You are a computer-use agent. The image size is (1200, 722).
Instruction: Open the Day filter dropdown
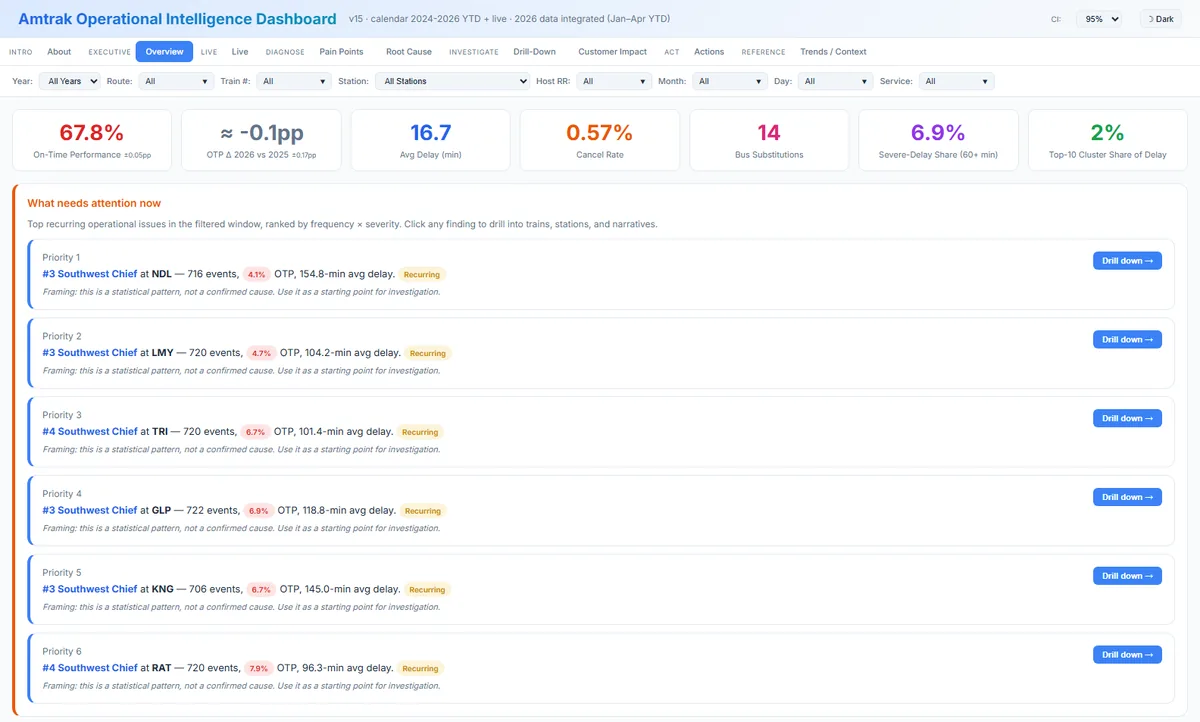pyautogui.click(x=835, y=81)
